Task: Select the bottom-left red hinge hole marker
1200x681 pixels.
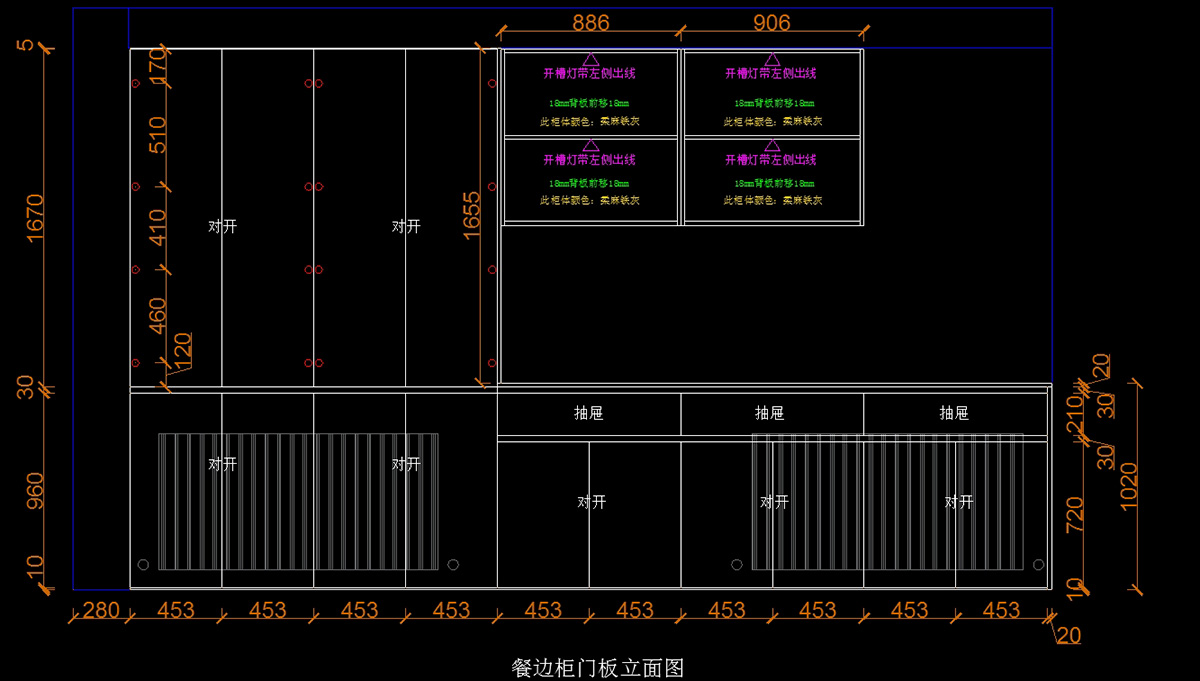Action: 135,362
